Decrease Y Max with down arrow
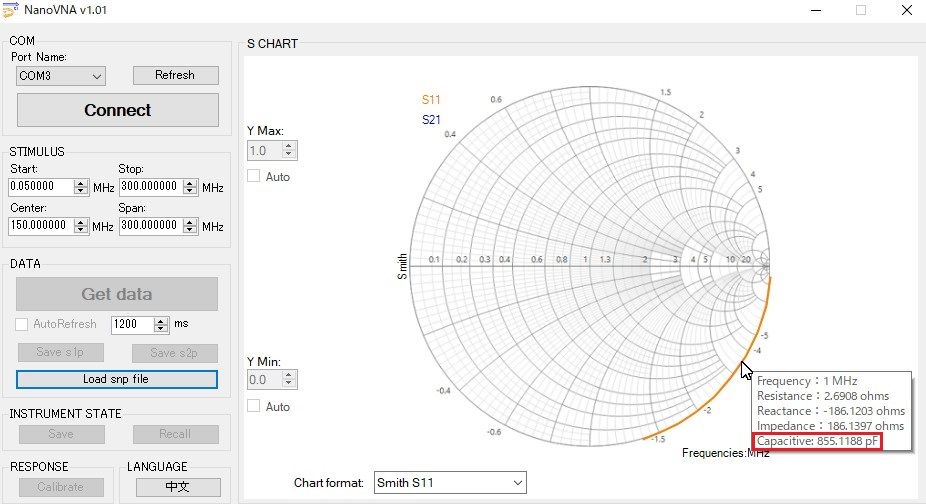Image resolution: width=926 pixels, height=504 pixels. (289, 155)
